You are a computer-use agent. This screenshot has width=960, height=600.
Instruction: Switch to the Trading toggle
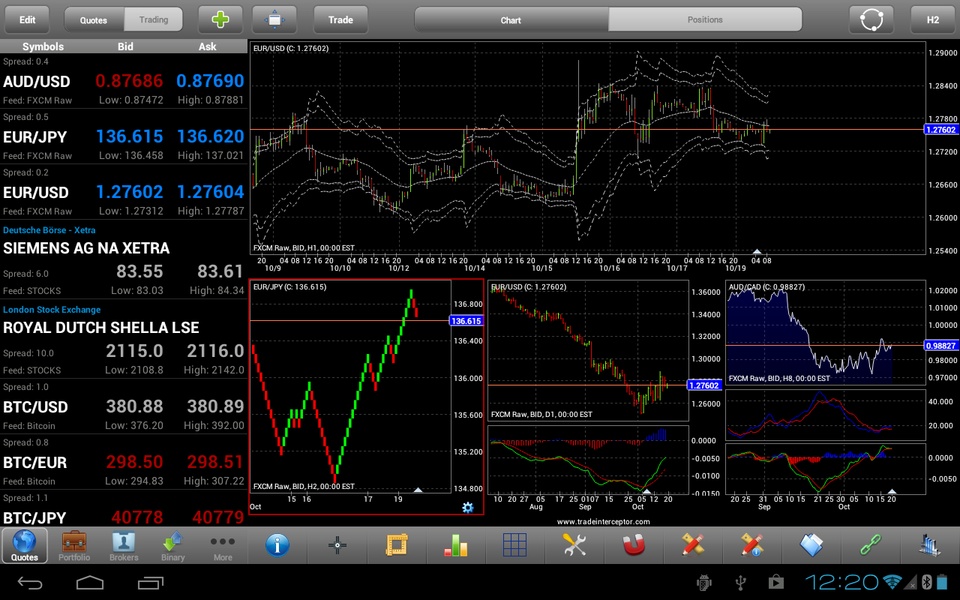pos(153,20)
